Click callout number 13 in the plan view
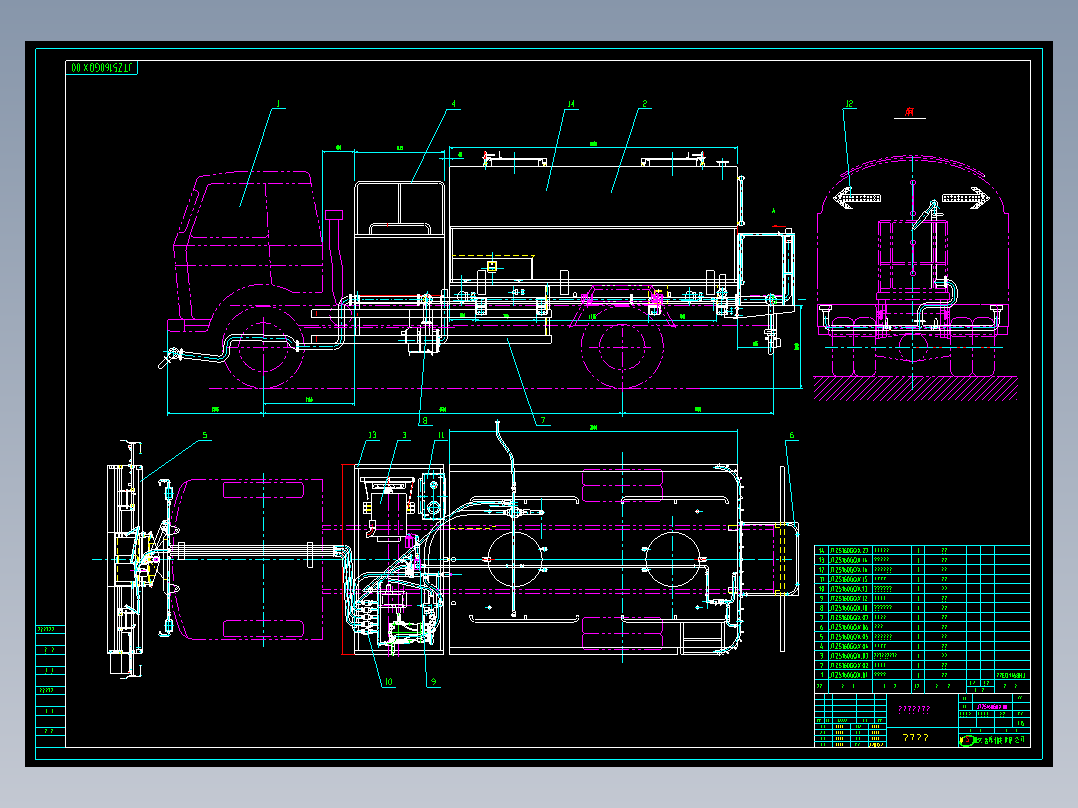Viewport: 1078px width, 808px height. click(373, 435)
